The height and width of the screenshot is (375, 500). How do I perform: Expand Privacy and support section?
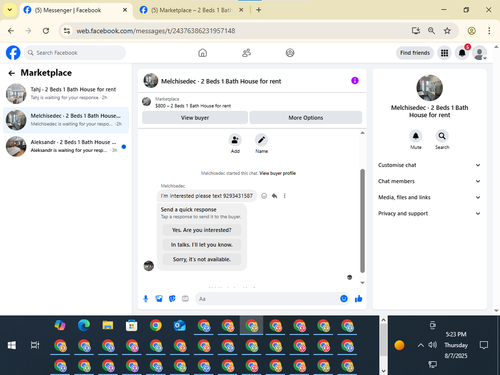[429, 213]
